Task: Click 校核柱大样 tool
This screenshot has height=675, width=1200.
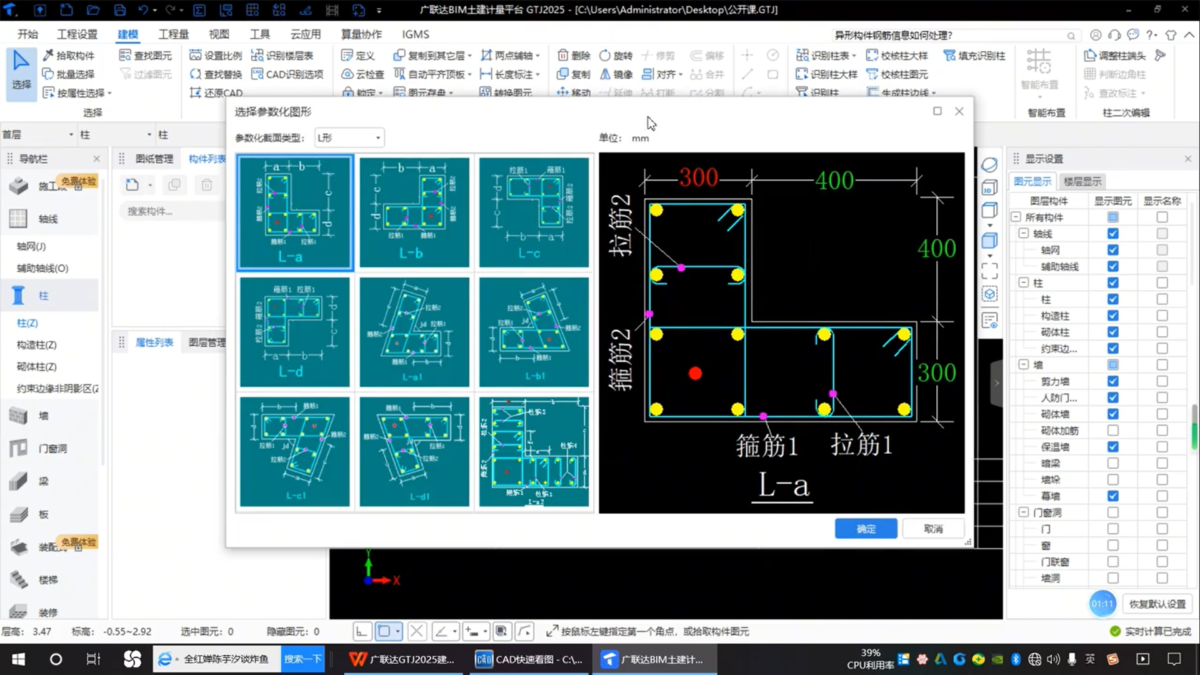Action: pyautogui.click(x=897, y=56)
